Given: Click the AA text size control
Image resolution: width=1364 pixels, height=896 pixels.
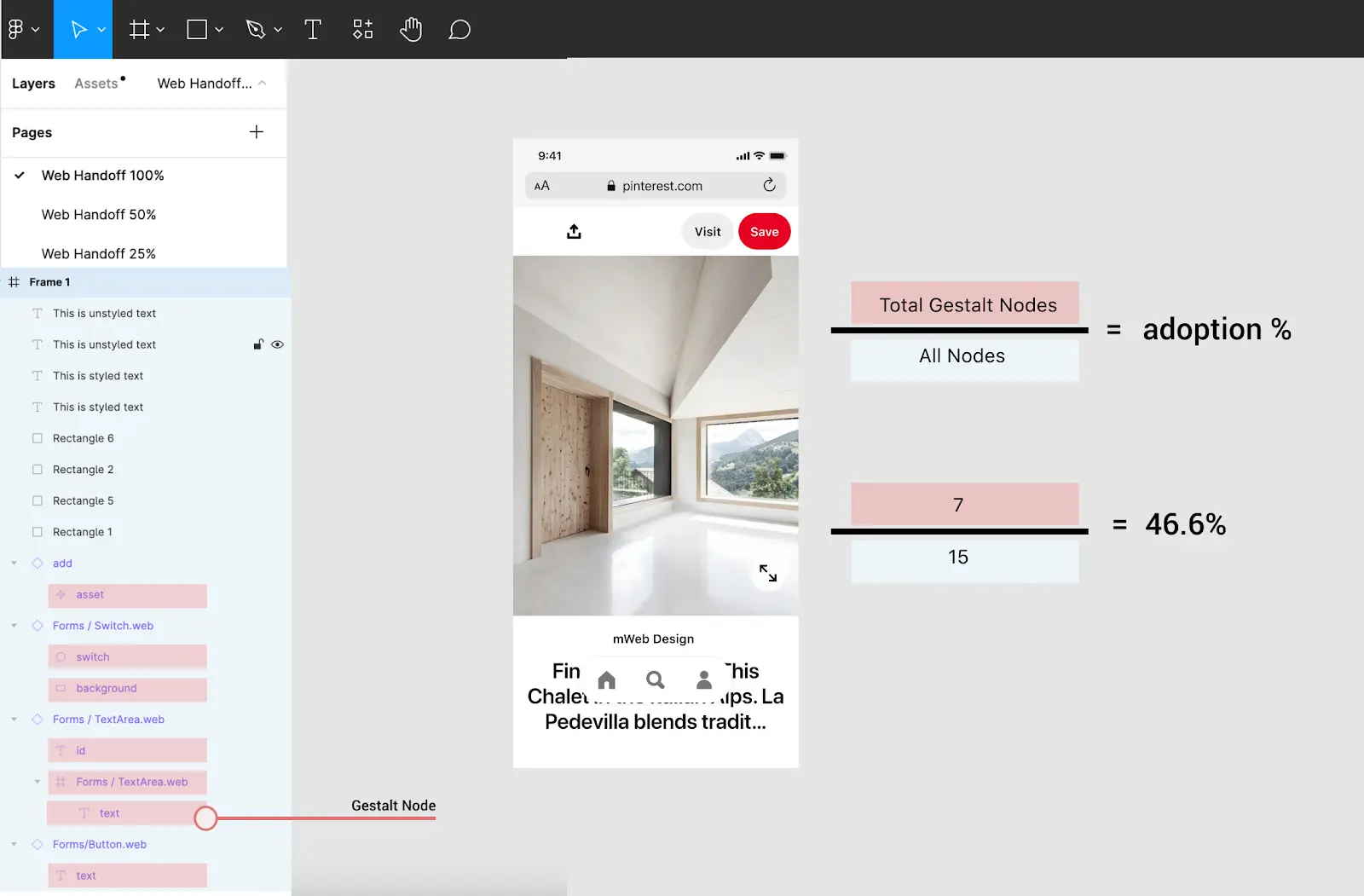Looking at the screenshot, I should point(542,186).
